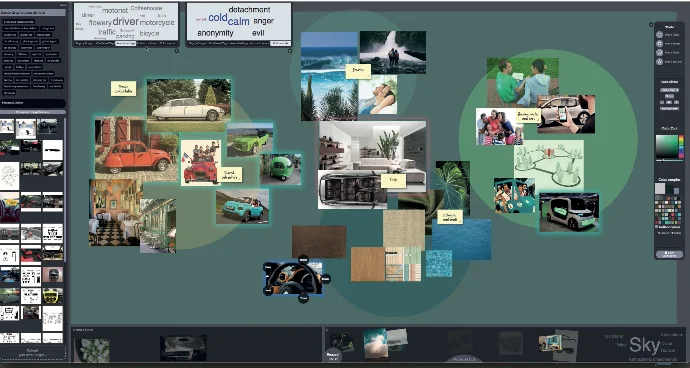Screen dimensions: 690x368
Task: Click the word 'detachment' in the second cloud
Action: tap(250, 9)
